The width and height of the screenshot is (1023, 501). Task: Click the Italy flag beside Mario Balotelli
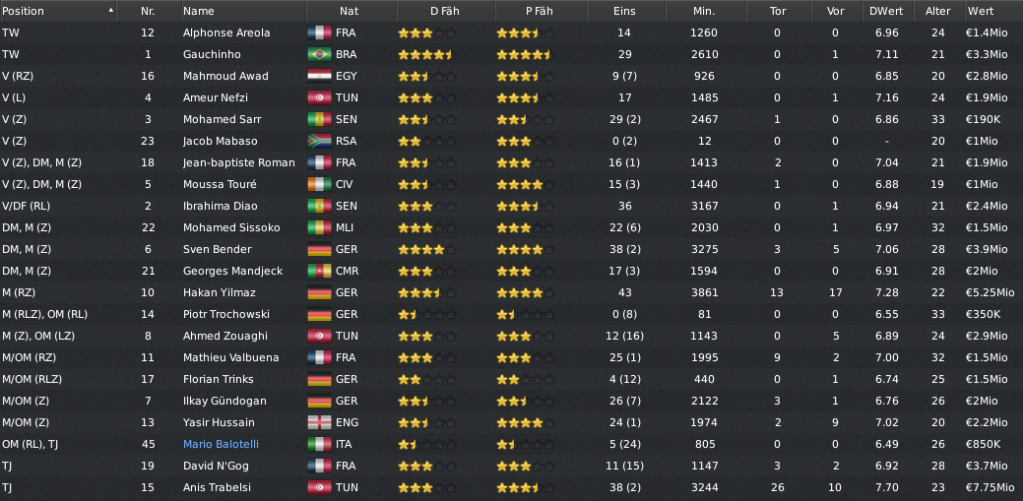pyautogui.click(x=320, y=444)
